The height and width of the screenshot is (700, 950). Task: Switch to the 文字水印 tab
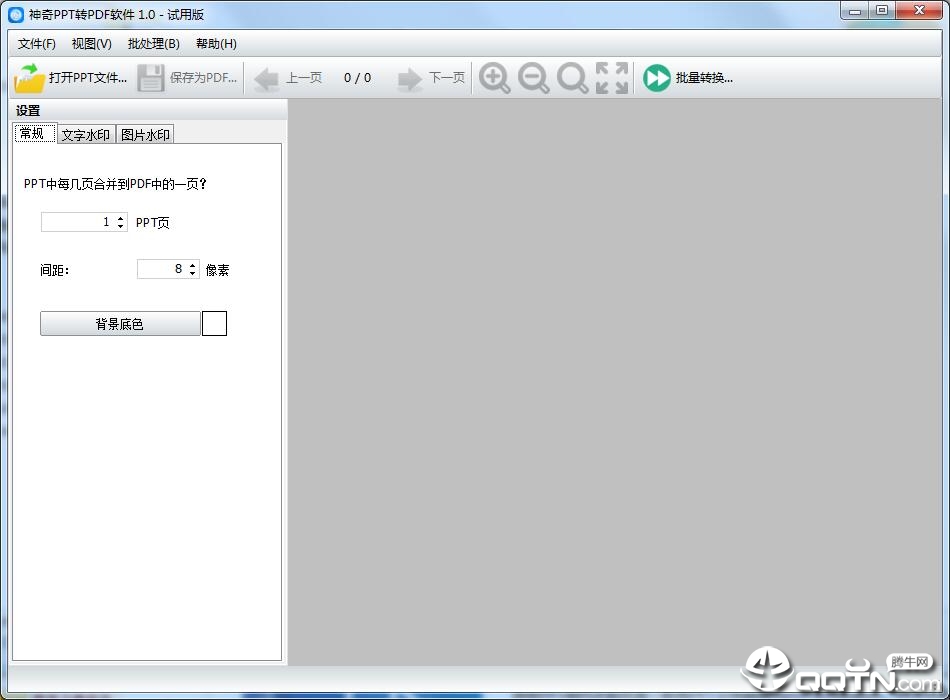[85, 135]
